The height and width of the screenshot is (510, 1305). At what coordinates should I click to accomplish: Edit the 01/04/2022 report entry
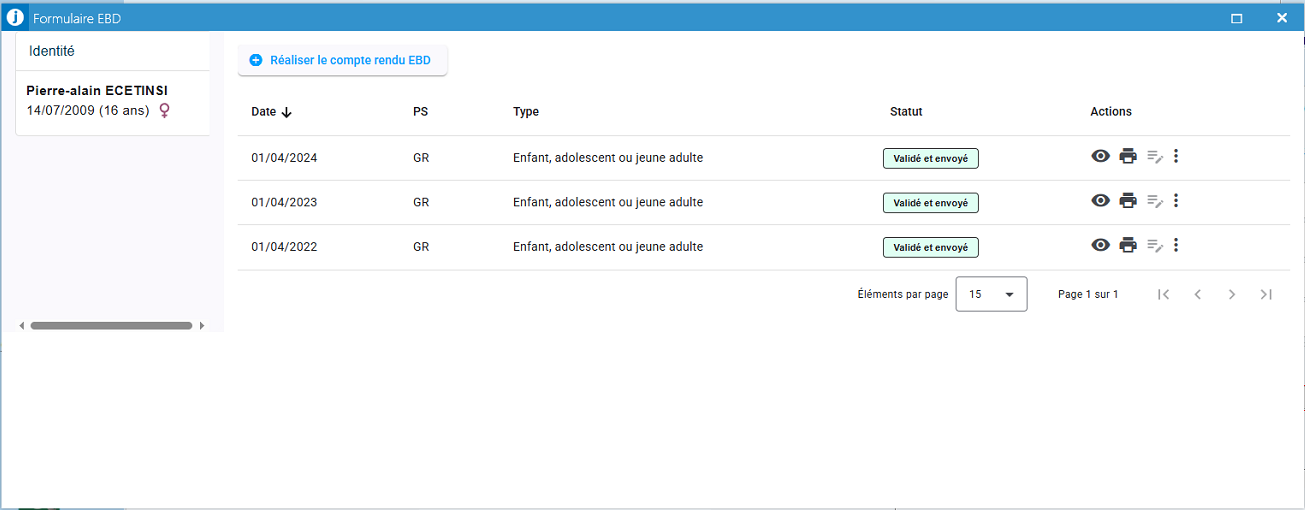pyautogui.click(x=1154, y=245)
